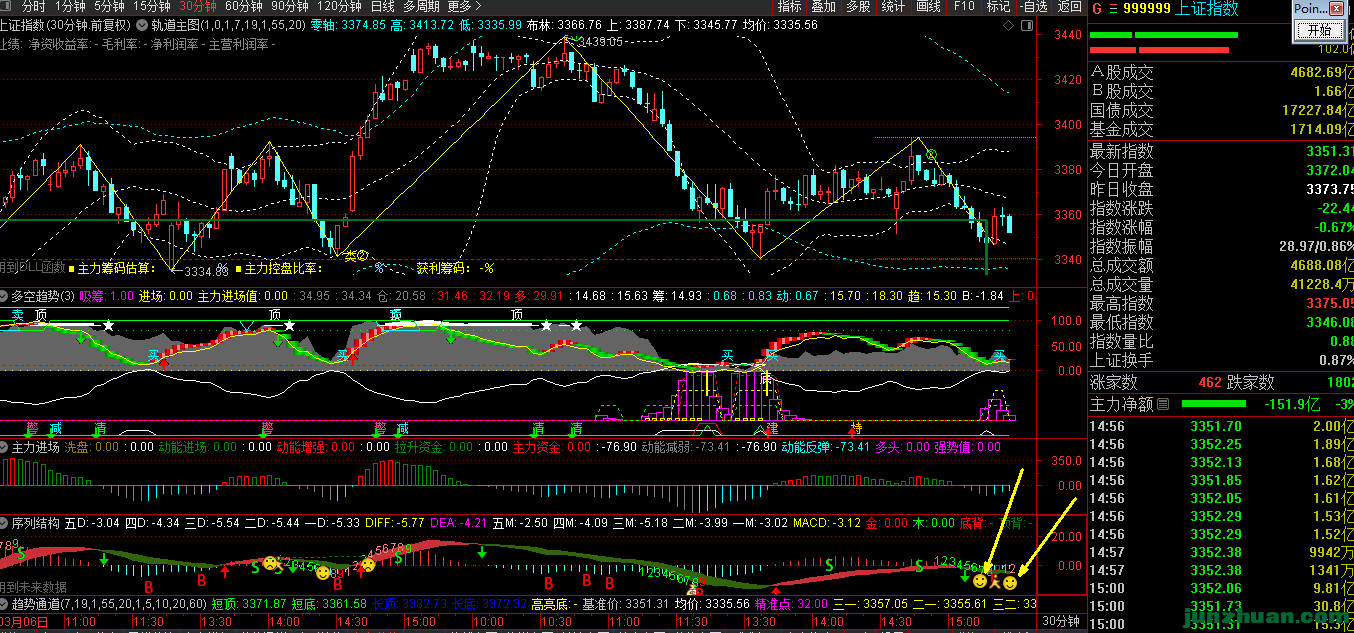Expand 多空趋势 indicator dropdown arrow
The image size is (1354, 633).
[4, 296]
